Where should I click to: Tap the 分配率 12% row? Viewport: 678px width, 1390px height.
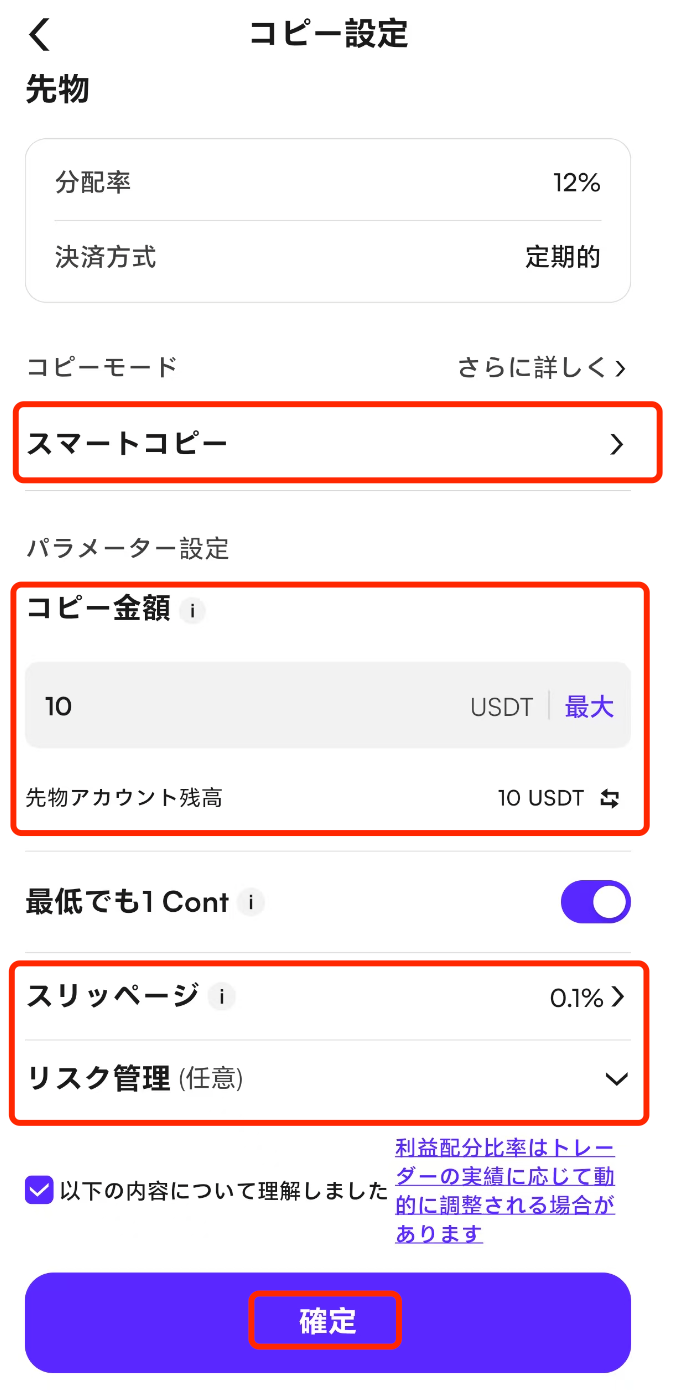tap(328, 183)
